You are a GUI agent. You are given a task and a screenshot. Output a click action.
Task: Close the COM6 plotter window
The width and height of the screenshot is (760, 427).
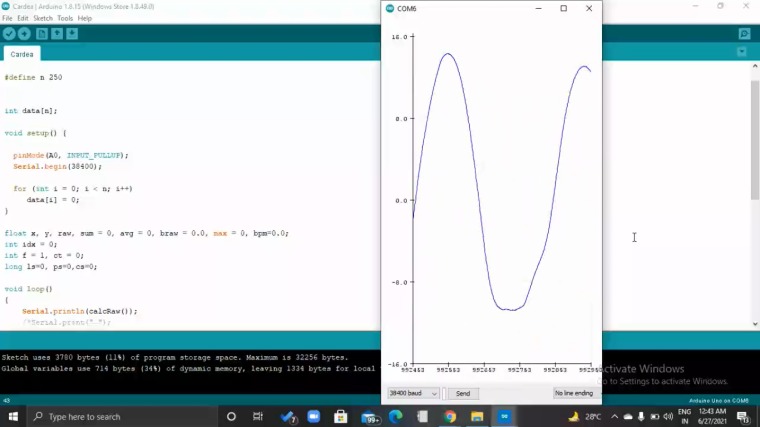pyautogui.click(x=589, y=8)
